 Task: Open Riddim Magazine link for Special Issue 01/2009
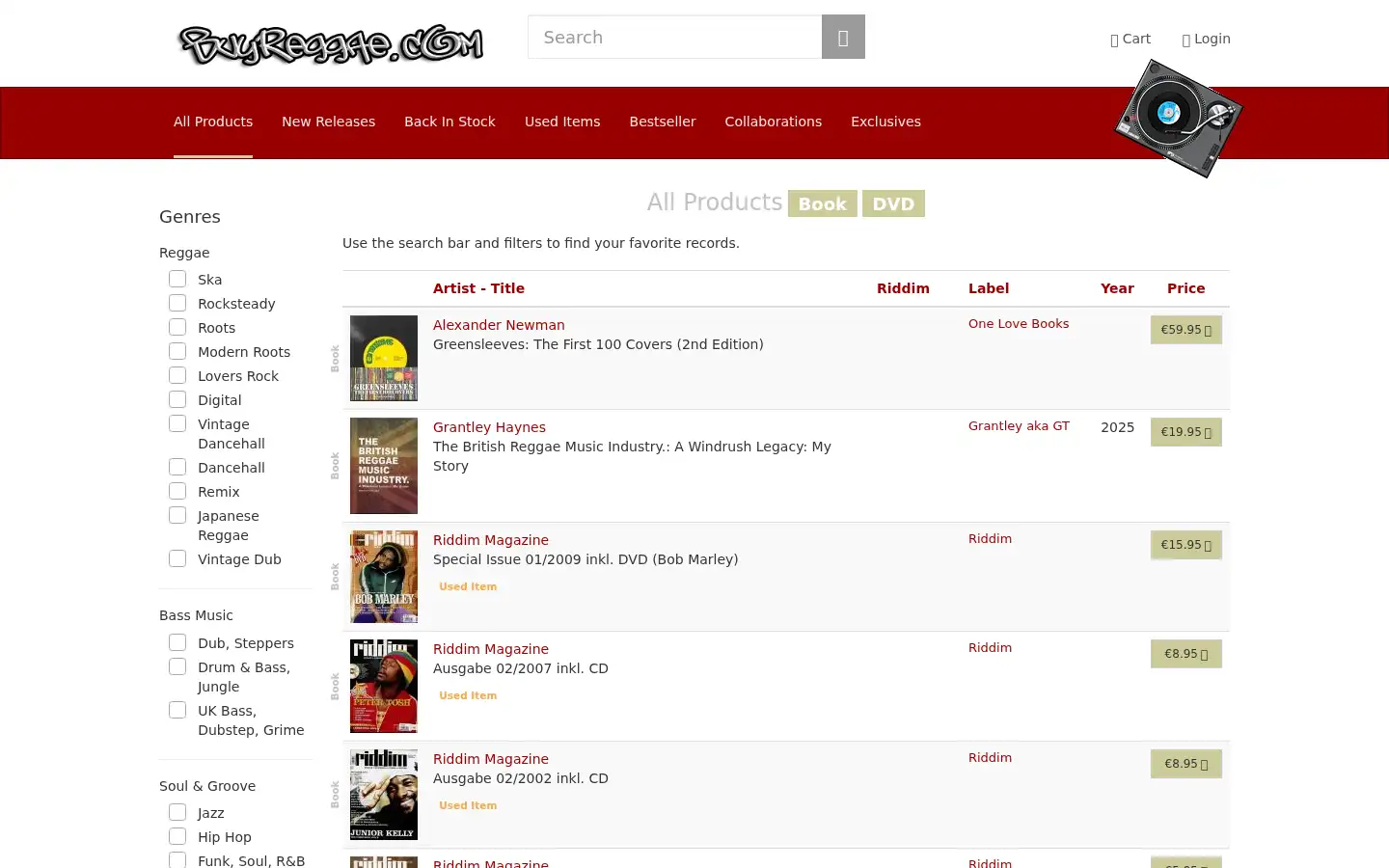pyautogui.click(x=491, y=540)
